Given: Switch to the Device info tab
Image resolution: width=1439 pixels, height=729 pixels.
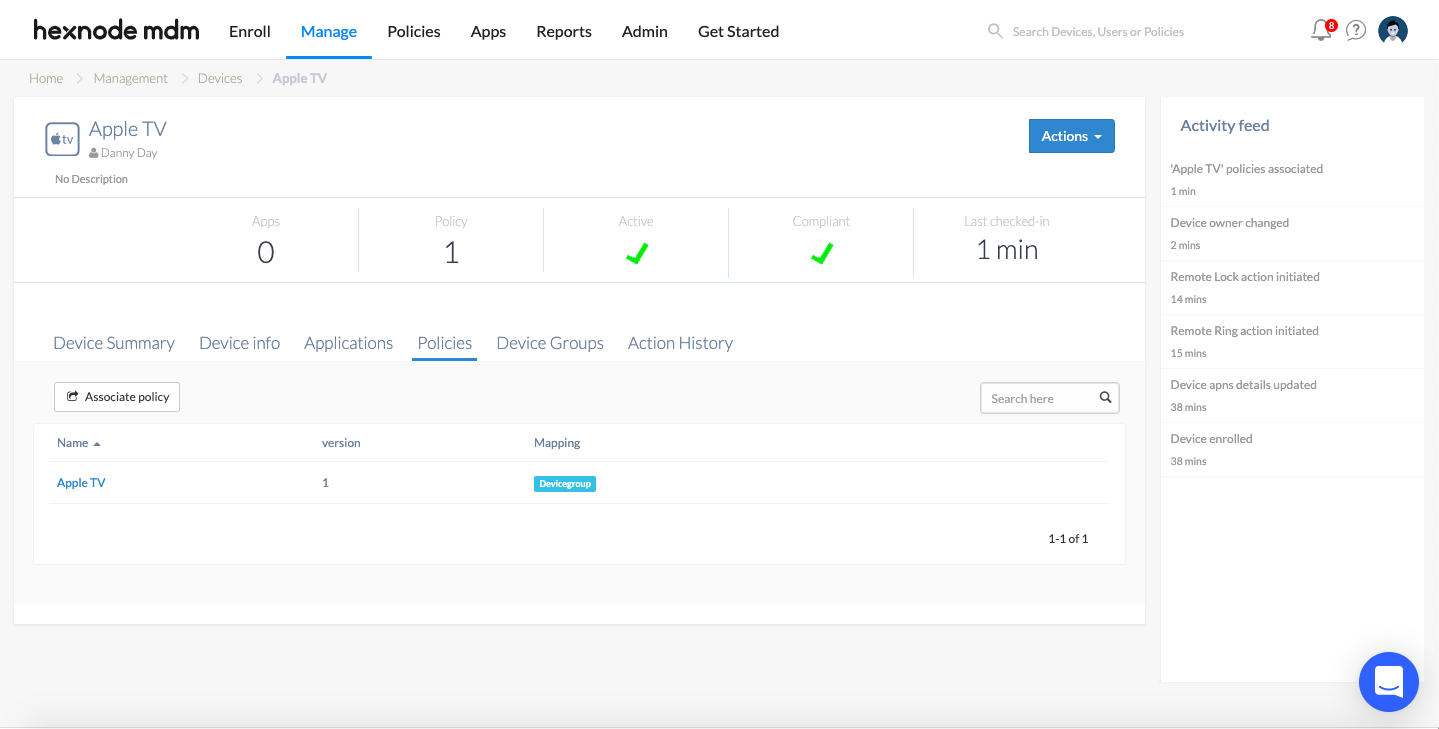Looking at the screenshot, I should click(x=240, y=343).
